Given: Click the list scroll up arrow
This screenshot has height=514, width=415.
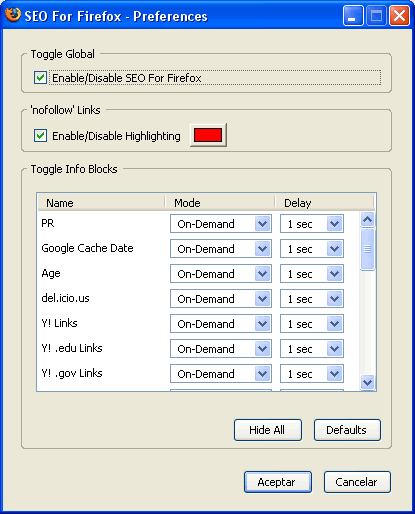Looking at the screenshot, I should (367, 219).
